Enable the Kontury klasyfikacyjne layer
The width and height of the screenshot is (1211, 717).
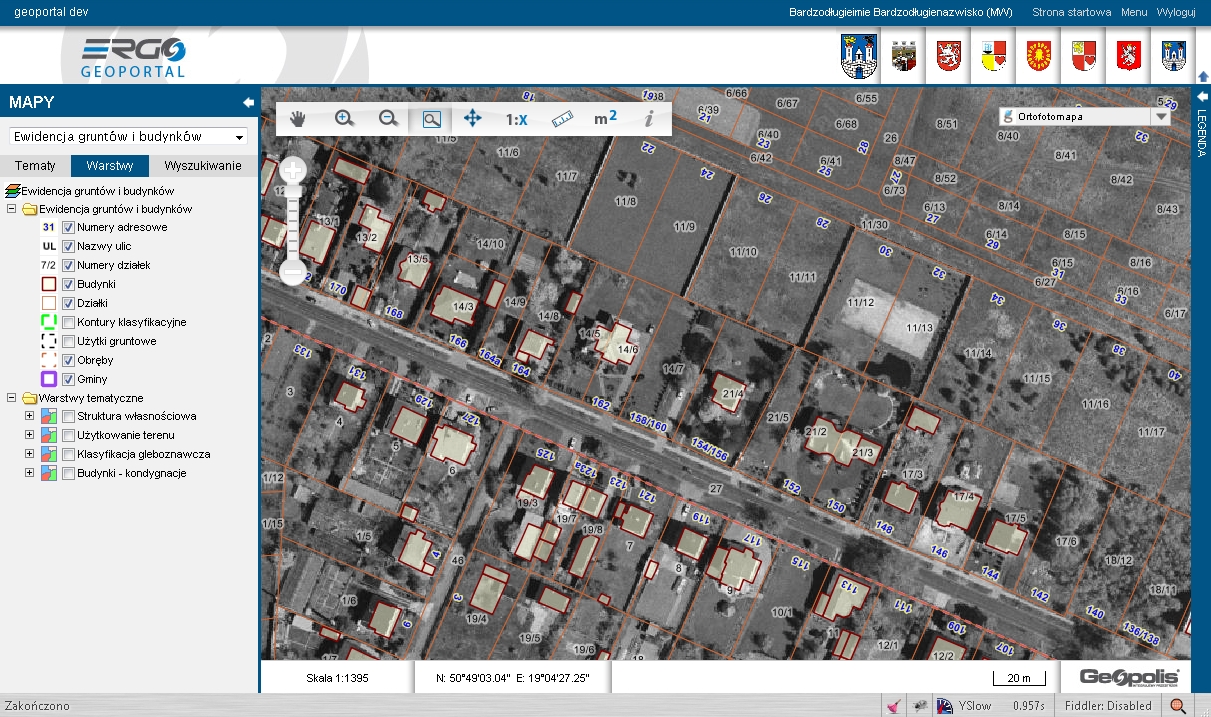[x=69, y=322]
